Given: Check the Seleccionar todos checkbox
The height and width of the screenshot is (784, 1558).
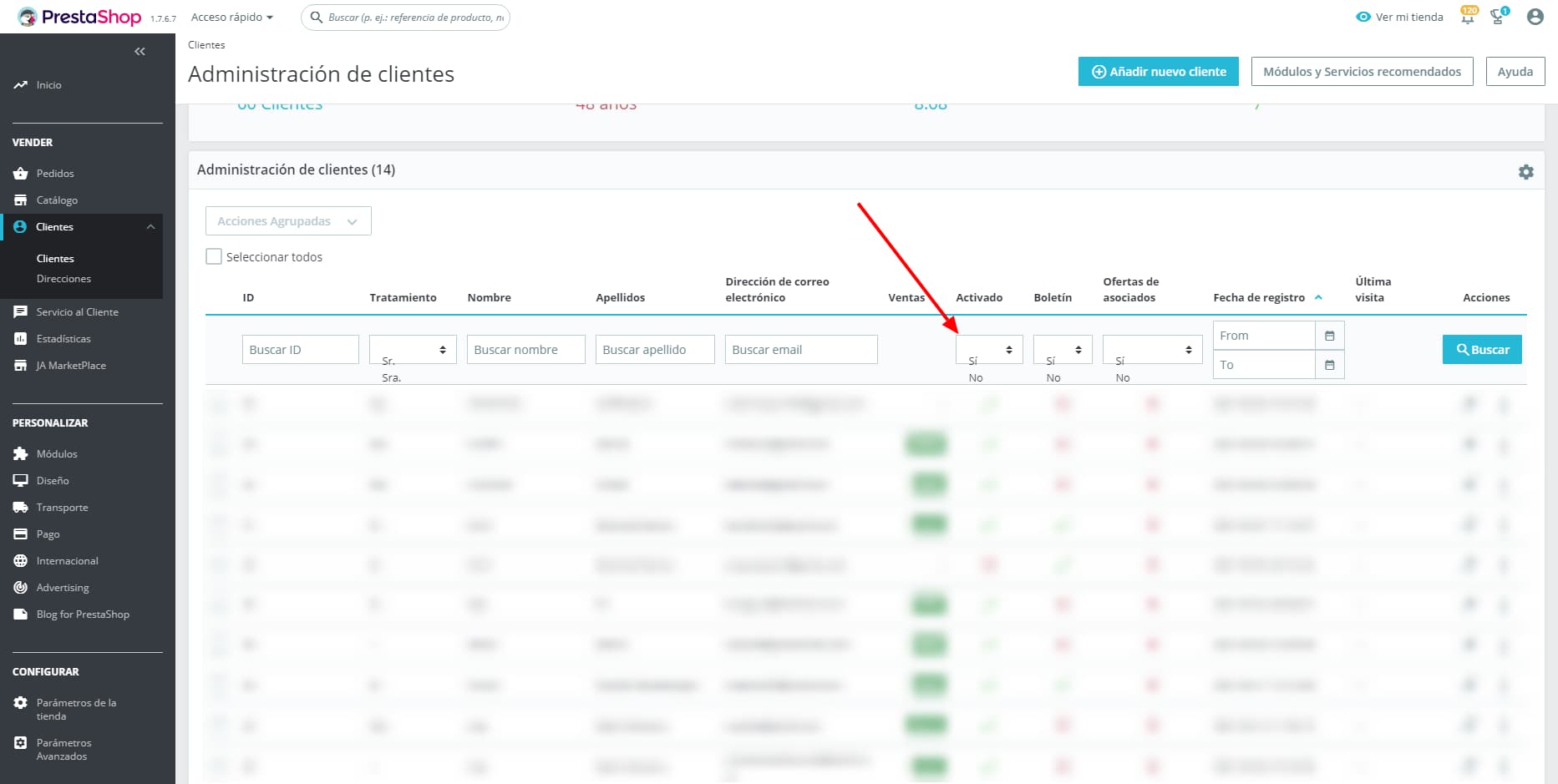Looking at the screenshot, I should (214, 257).
